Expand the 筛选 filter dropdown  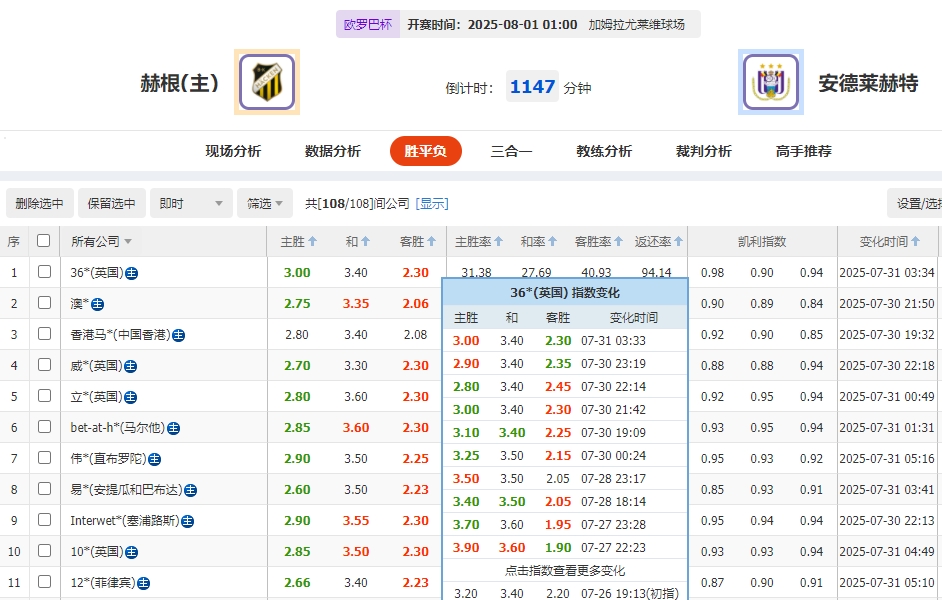(x=262, y=202)
